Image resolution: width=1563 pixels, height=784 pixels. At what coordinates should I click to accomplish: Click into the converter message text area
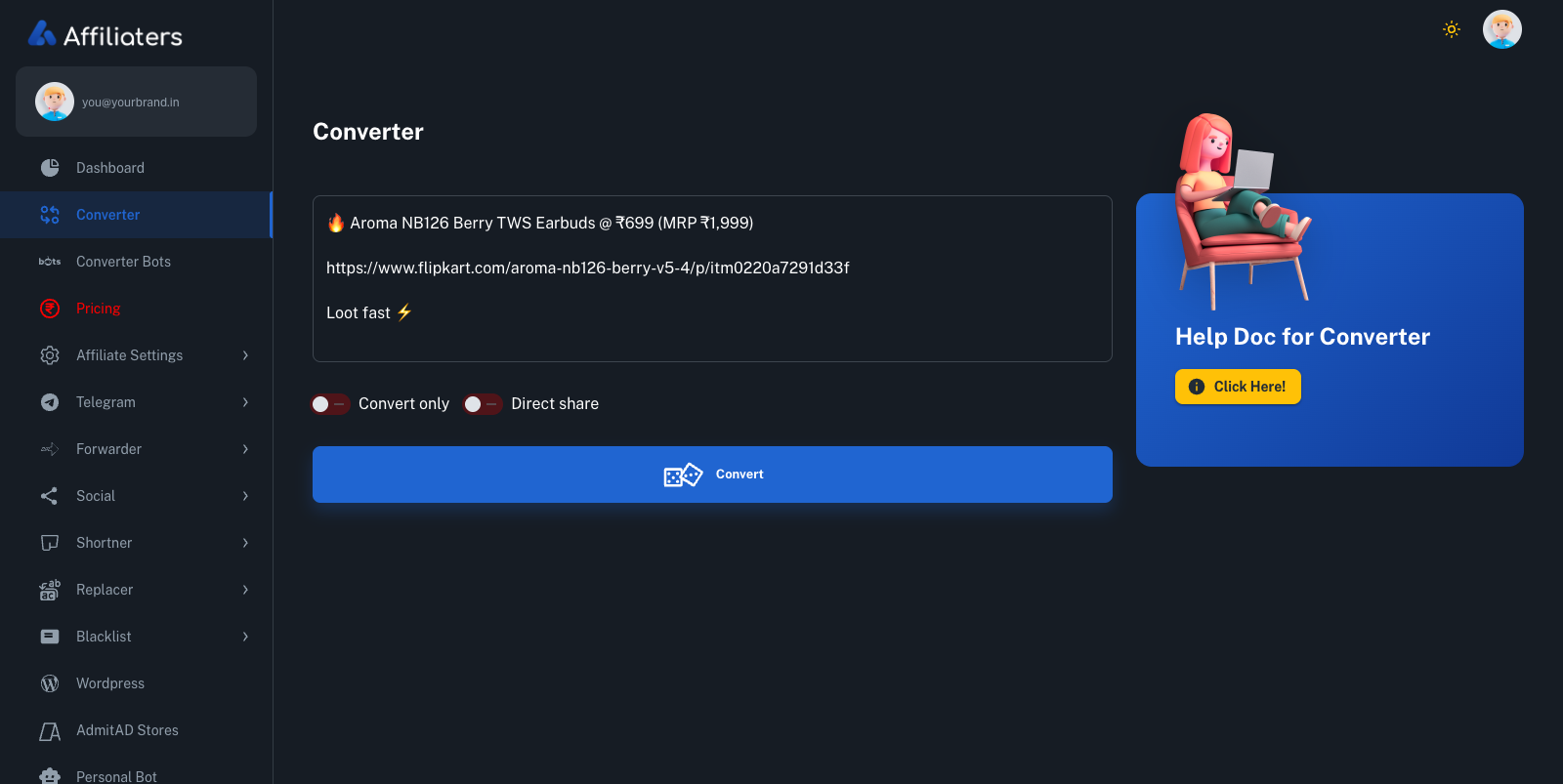pos(712,278)
